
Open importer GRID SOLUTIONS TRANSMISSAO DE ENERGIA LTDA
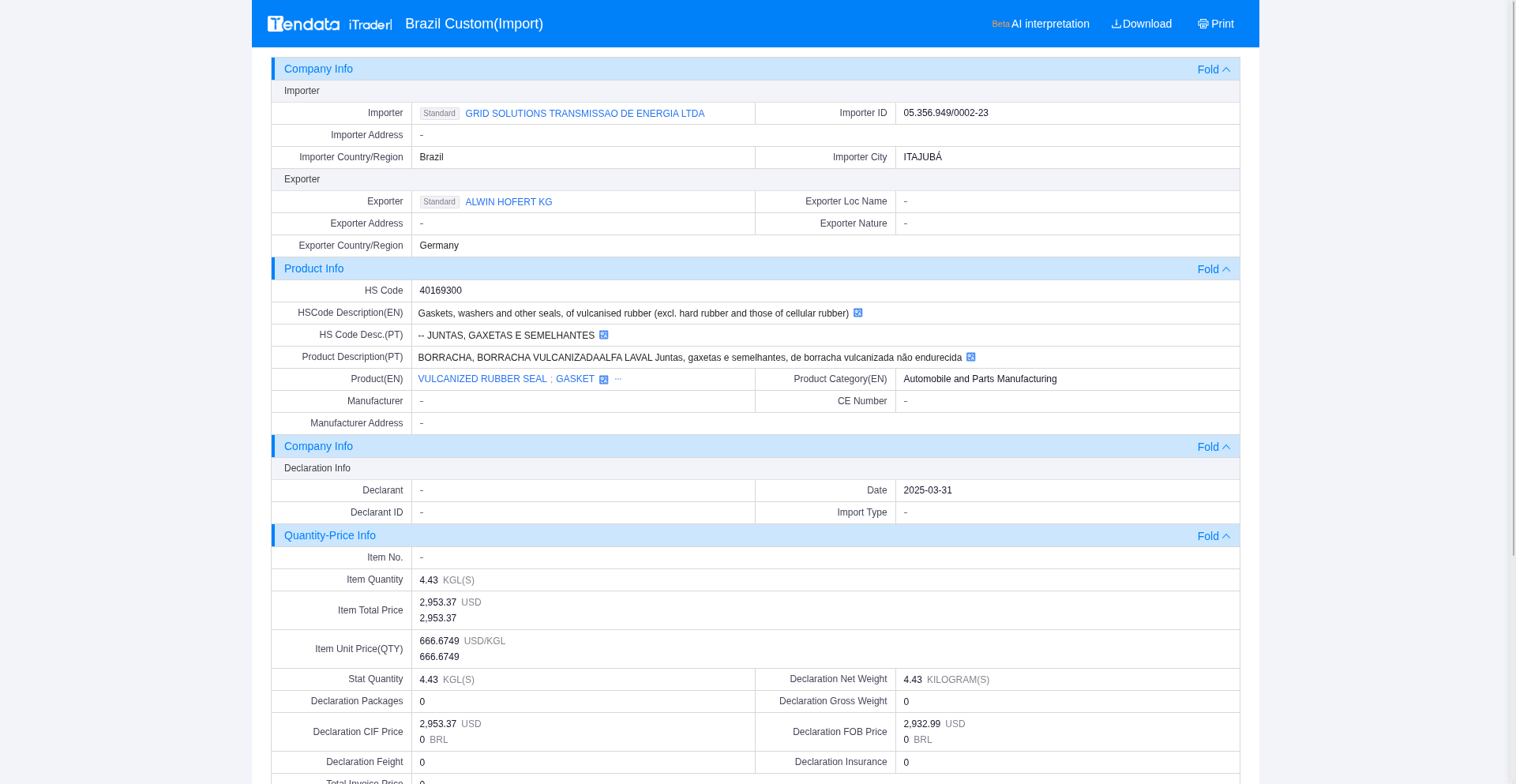pyautogui.click(x=584, y=114)
